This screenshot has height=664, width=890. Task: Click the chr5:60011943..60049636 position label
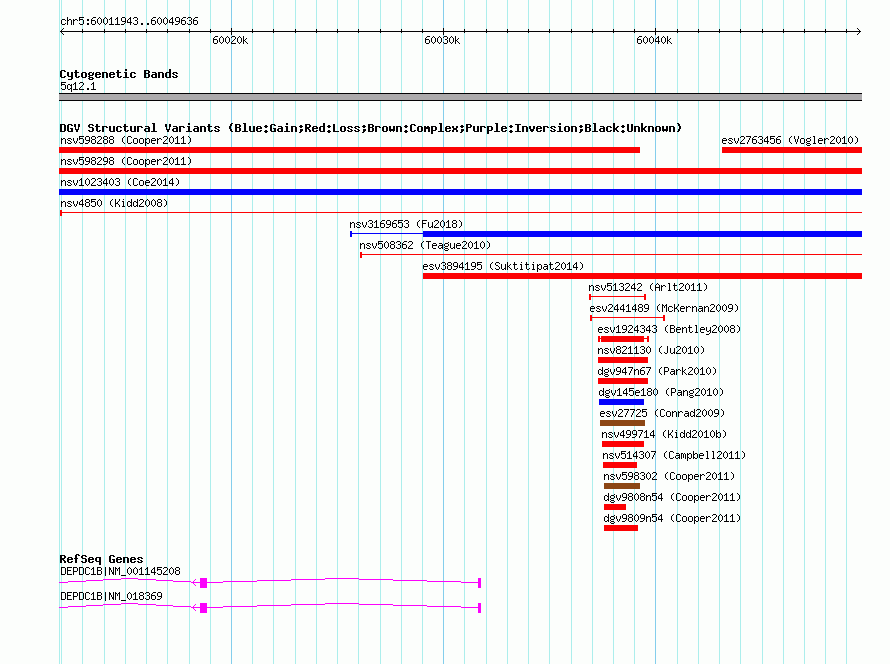click(129, 21)
